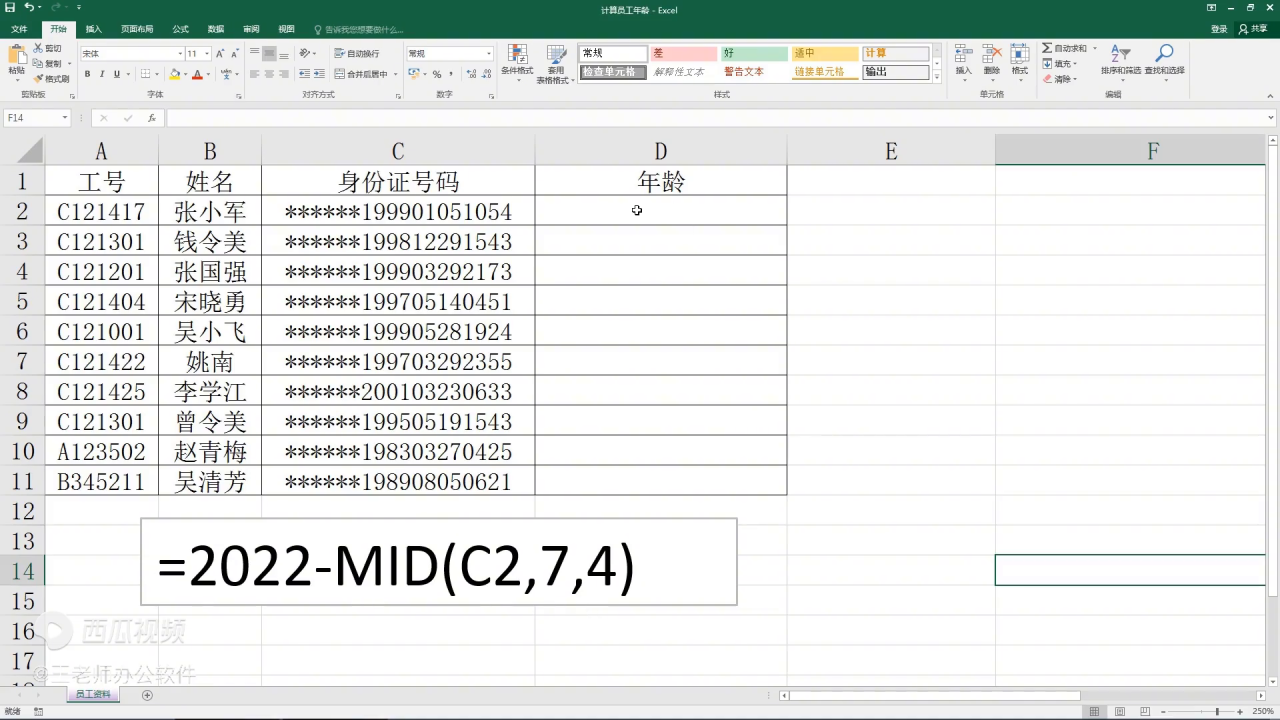The width and height of the screenshot is (1280, 720).
Task: Click the comma style icon
Action: tap(450, 74)
